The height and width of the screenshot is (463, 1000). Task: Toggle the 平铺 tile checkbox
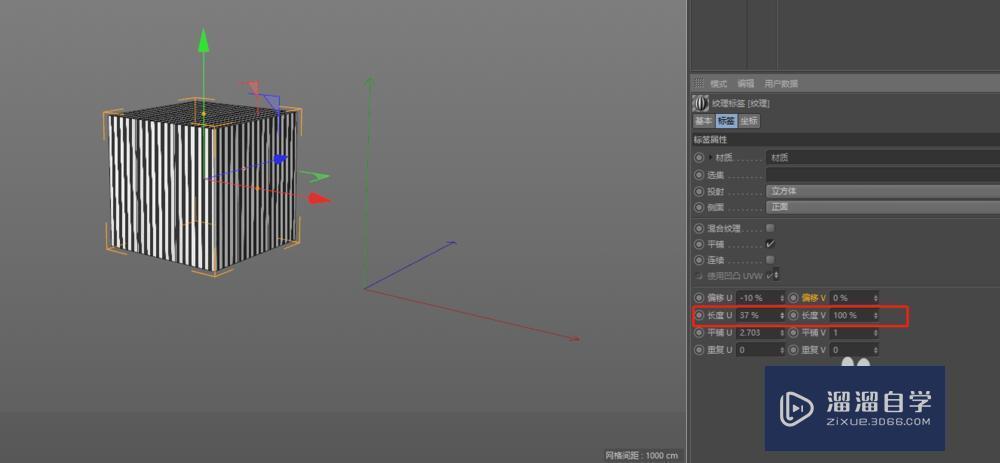click(770, 244)
